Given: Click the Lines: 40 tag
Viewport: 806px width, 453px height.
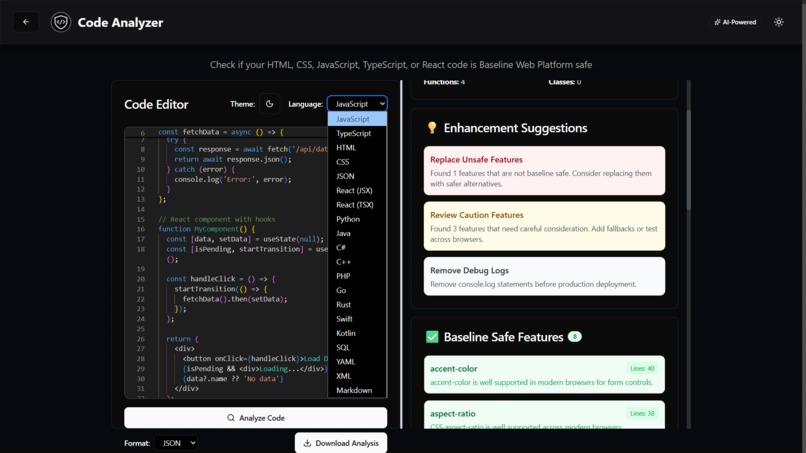Looking at the screenshot, I should tap(642, 369).
